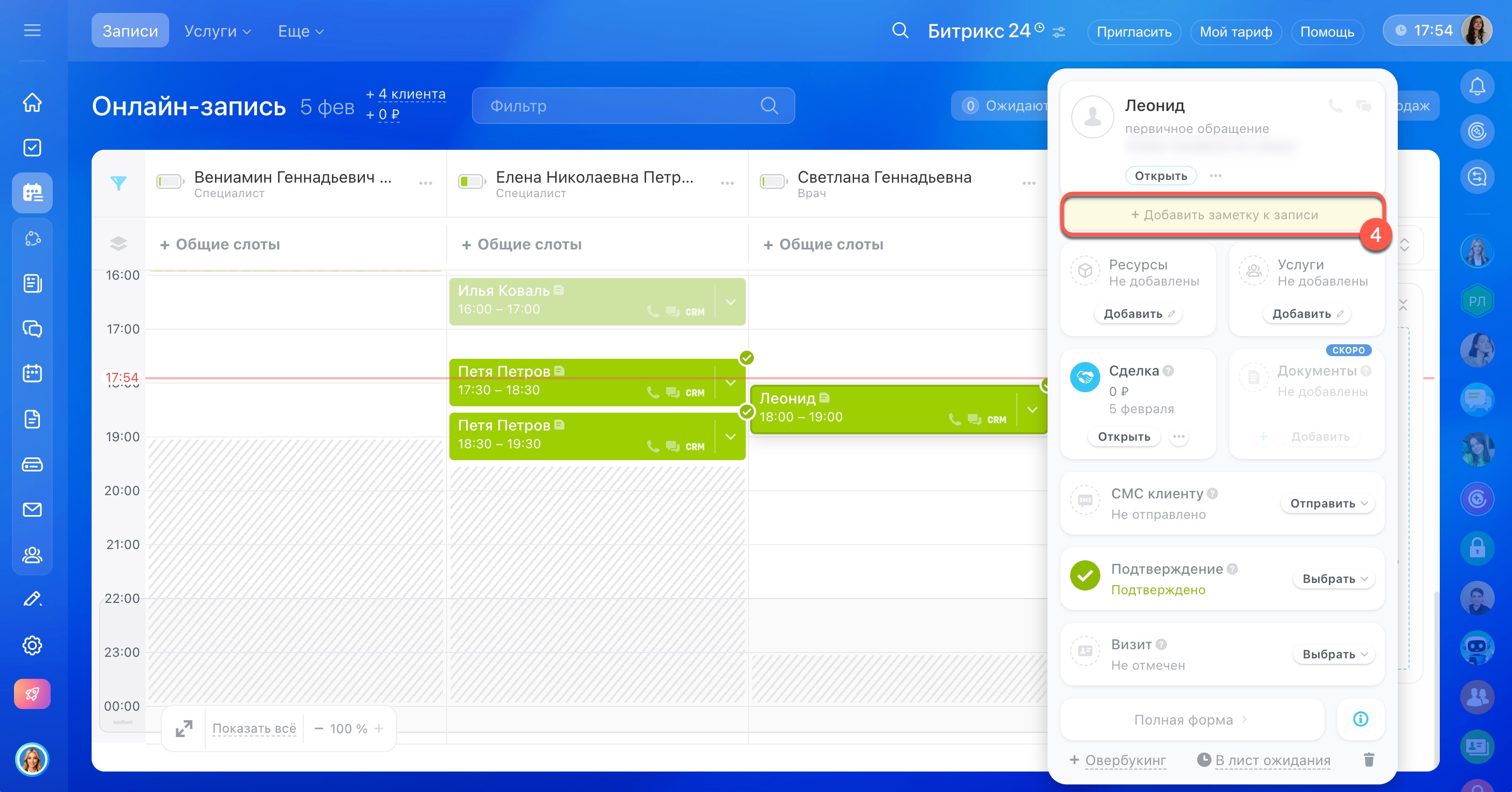Expand calendar to fullscreen with arrows icon
Screen dimensions: 1512x792
pyautogui.click(x=184, y=728)
